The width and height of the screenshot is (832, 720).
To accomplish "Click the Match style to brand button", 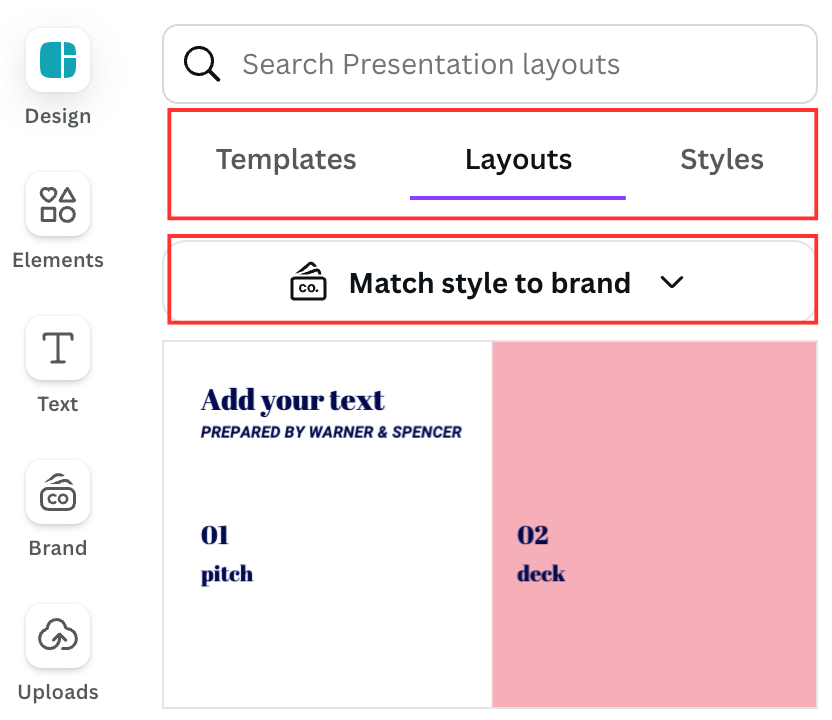I will click(489, 282).
